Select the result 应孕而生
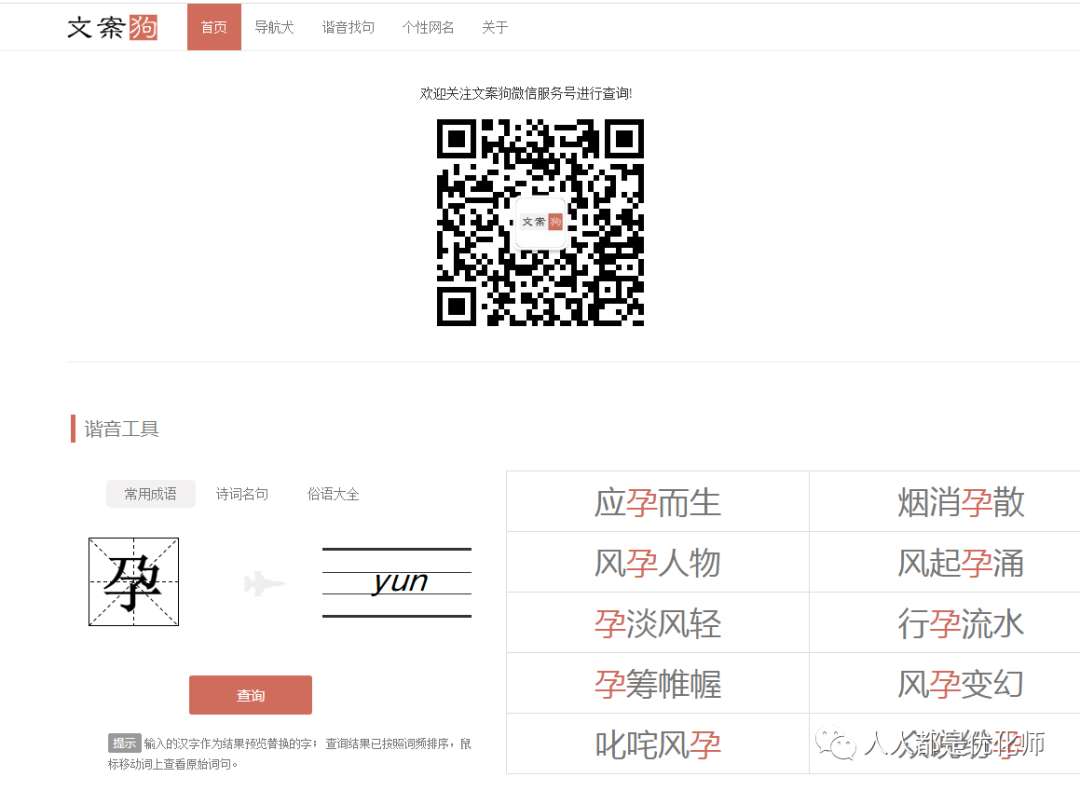The height and width of the screenshot is (791, 1080). (x=658, y=502)
